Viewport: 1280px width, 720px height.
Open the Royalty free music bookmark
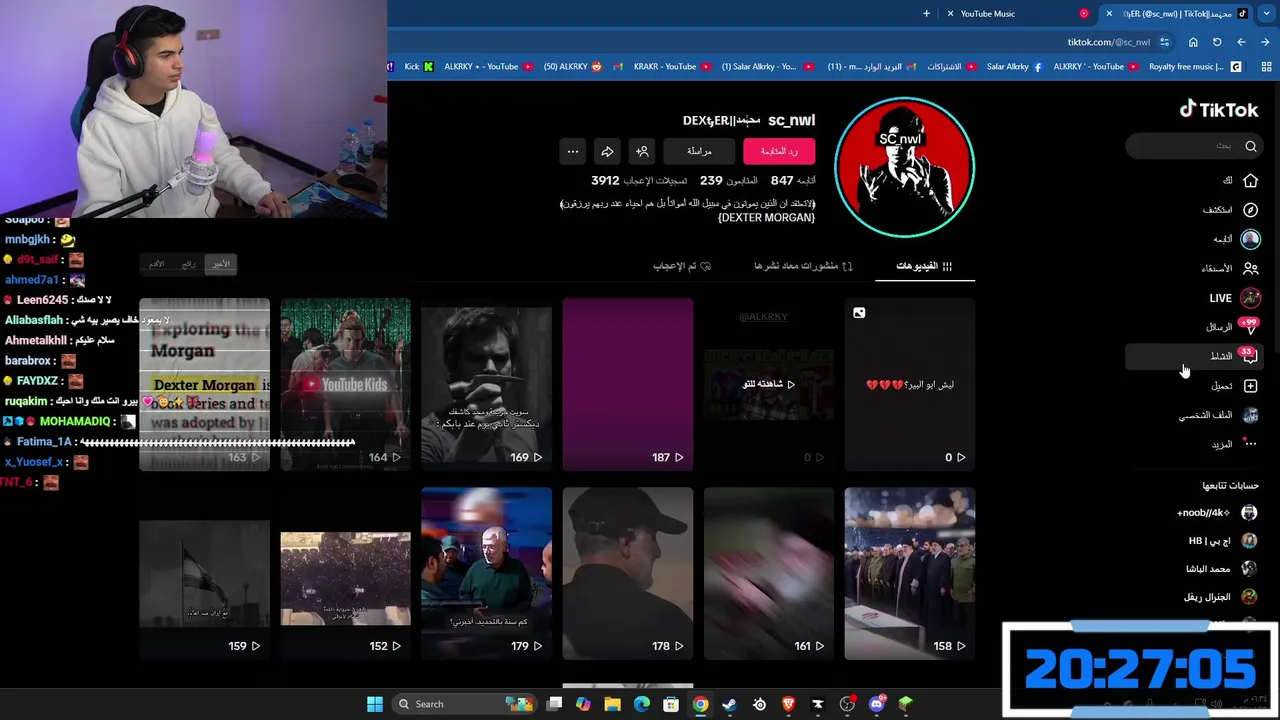[1195, 67]
